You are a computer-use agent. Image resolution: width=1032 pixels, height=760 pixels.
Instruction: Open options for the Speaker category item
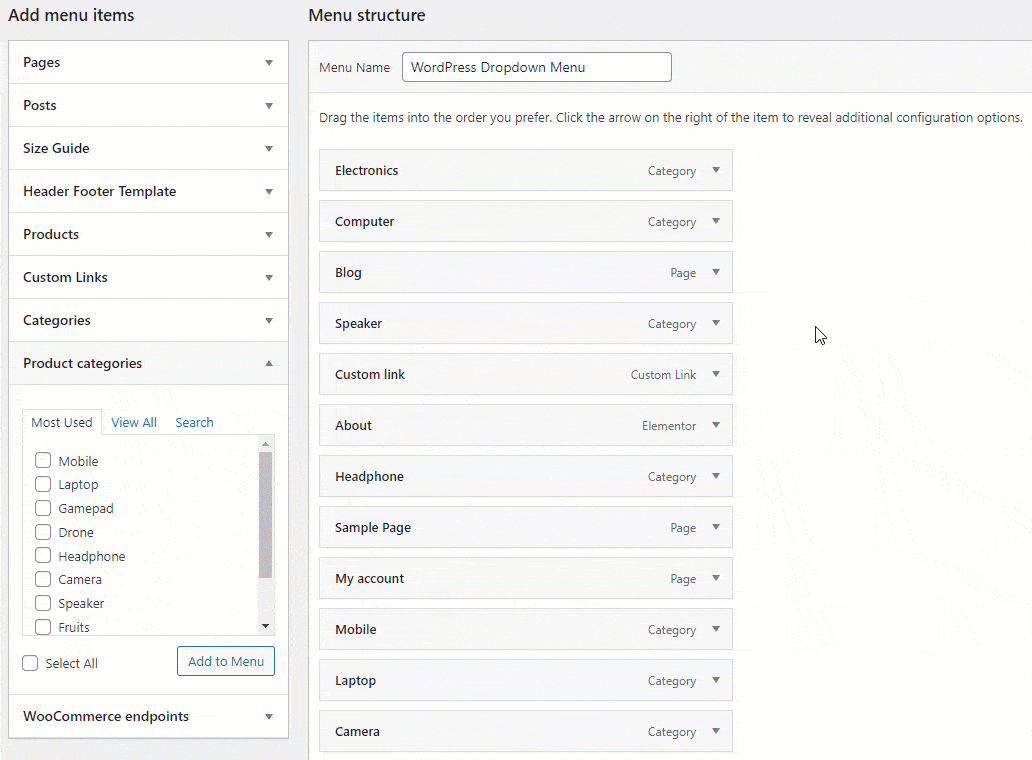click(x=716, y=323)
